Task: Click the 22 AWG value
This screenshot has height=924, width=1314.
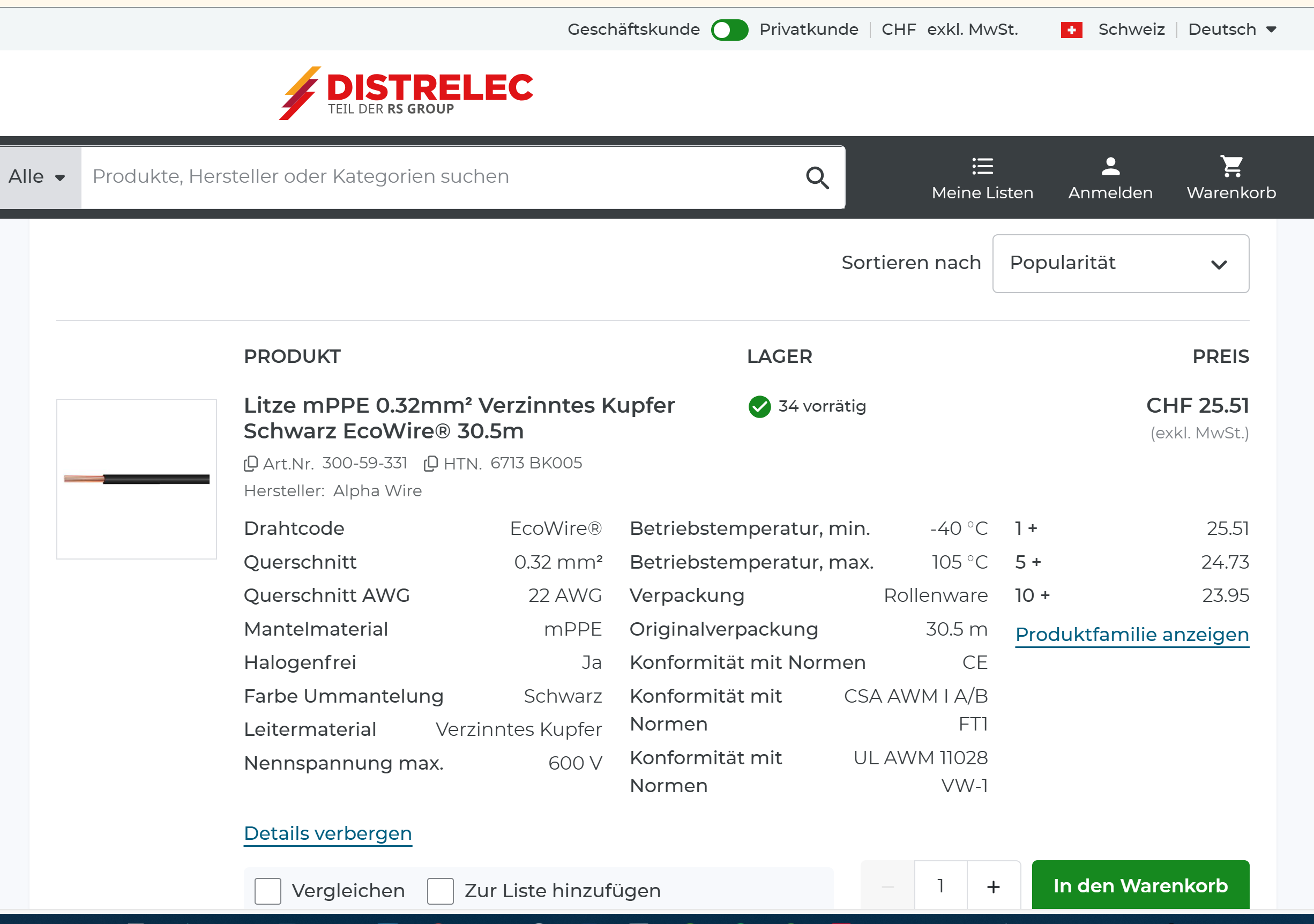Action: coord(565,595)
